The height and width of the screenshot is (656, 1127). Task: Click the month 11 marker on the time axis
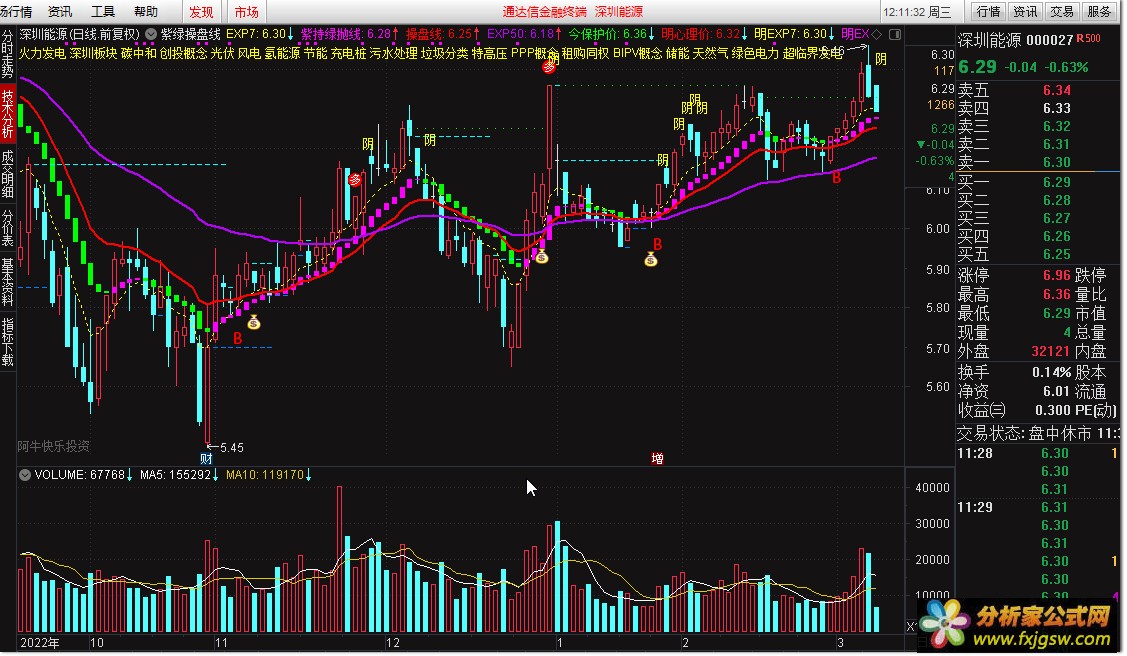point(221,642)
